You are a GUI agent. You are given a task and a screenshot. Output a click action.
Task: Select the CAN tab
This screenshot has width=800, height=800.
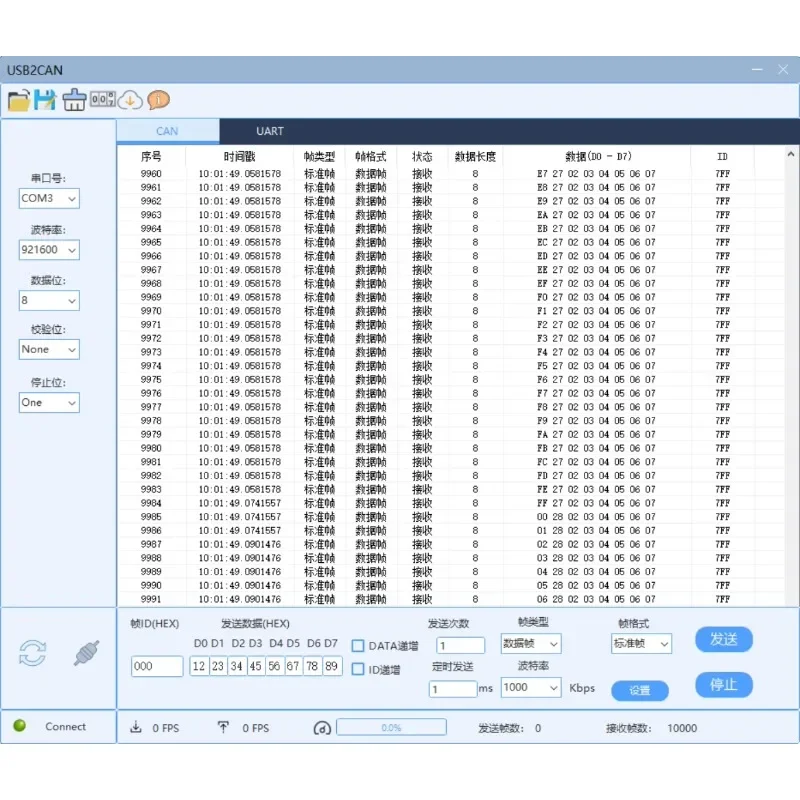(167, 131)
